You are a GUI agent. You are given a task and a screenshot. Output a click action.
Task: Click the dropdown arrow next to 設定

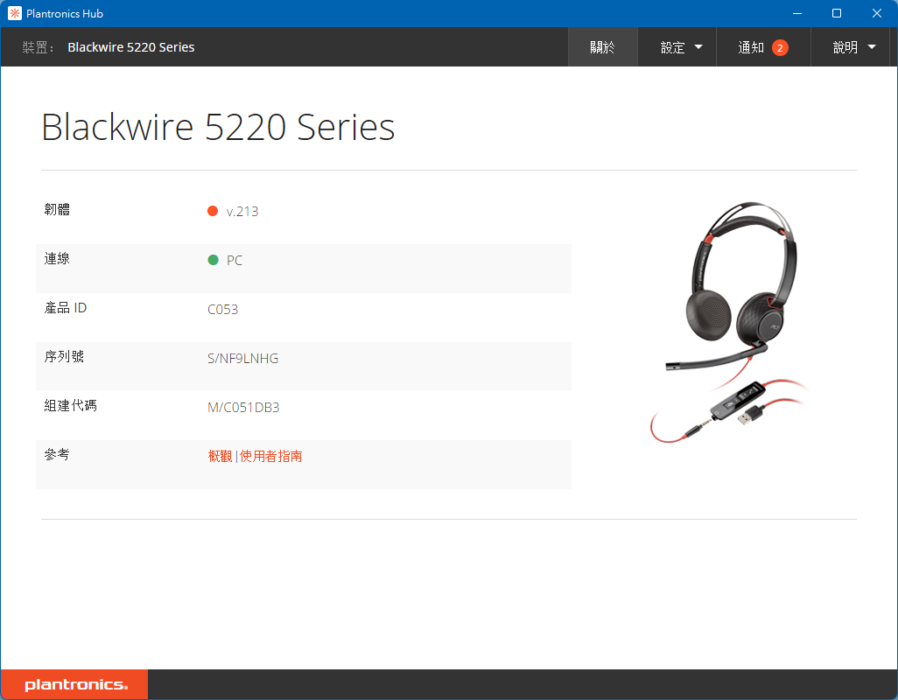tap(698, 47)
